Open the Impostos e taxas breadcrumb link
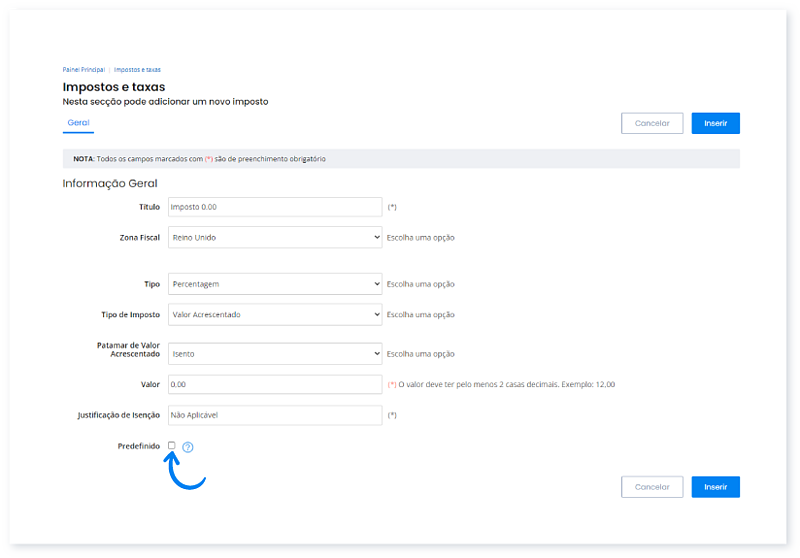The width and height of the screenshot is (800, 558). [x=137, y=70]
